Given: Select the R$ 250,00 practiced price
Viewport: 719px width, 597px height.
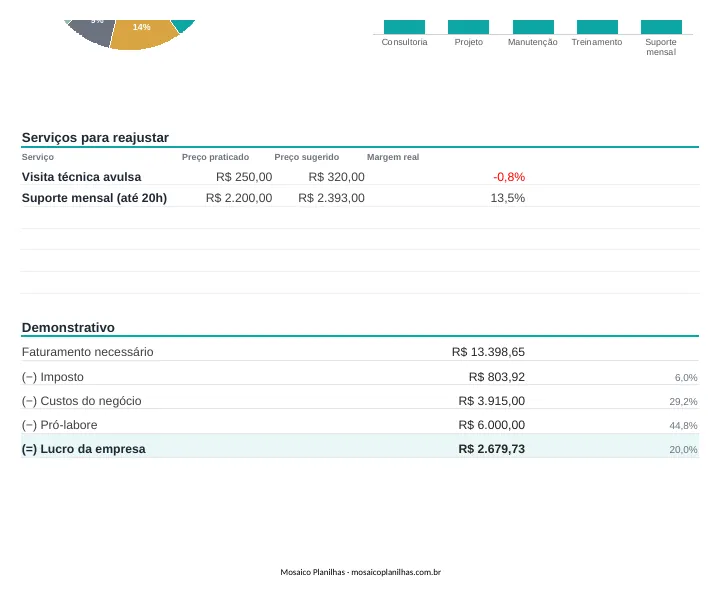Looking at the screenshot, I should [x=244, y=177].
